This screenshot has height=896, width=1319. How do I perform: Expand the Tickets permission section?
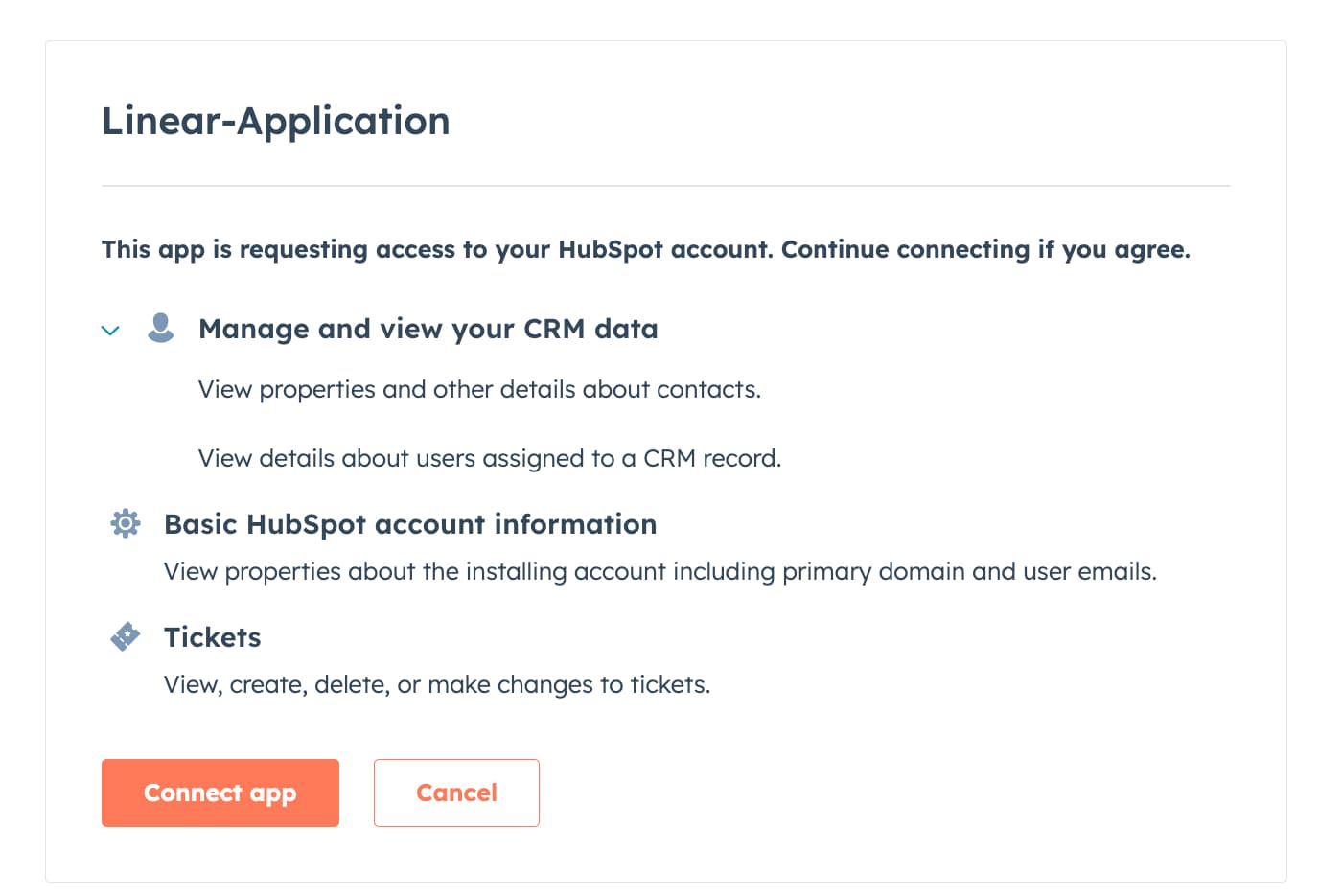213,636
